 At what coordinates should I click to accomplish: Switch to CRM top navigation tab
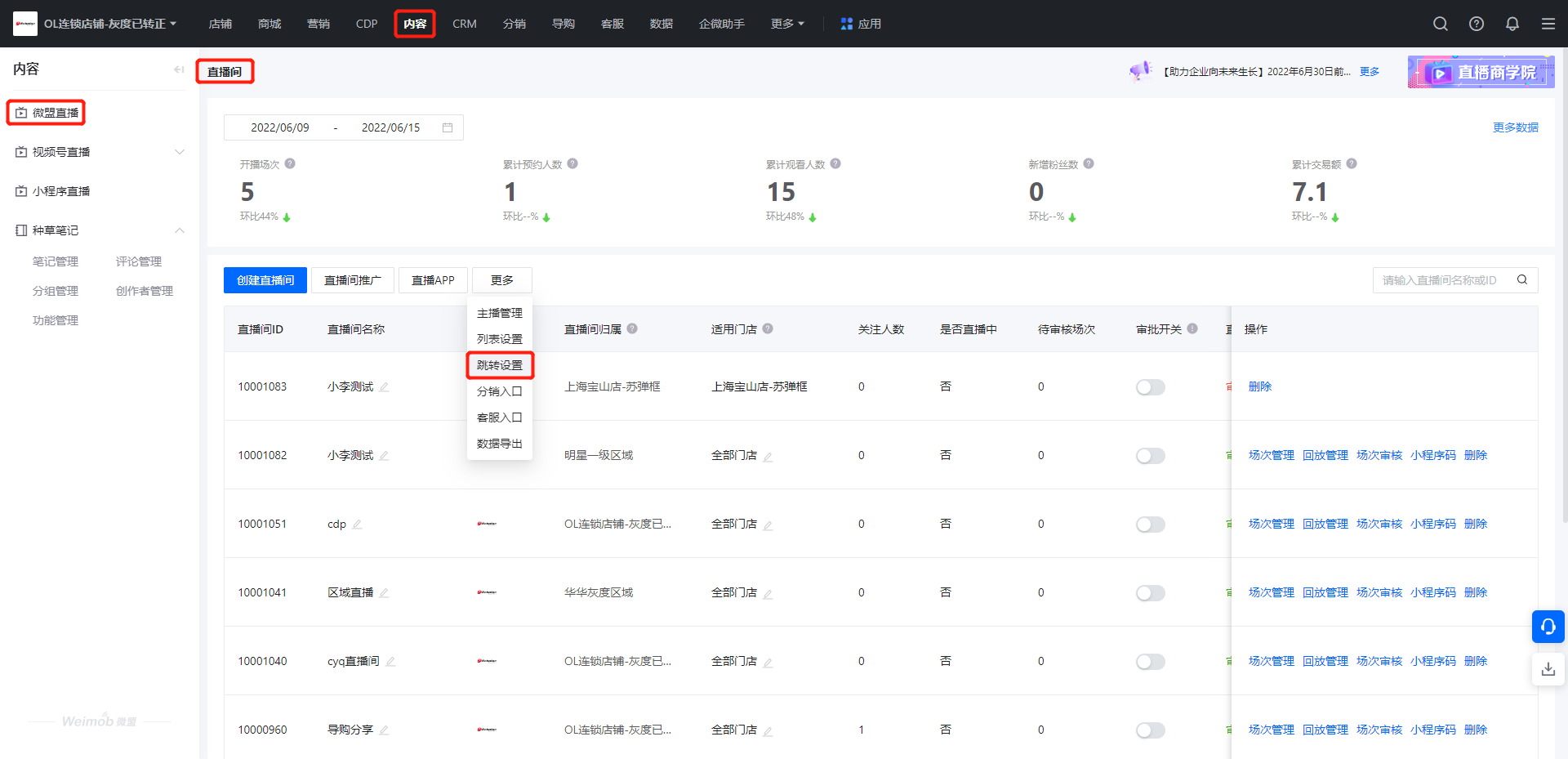click(x=465, y=24)
